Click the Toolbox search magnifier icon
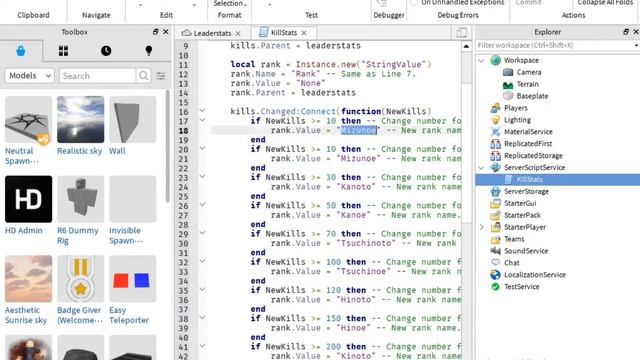The height and width of the screenshot is (360, 640). click(x=143, y=76)
